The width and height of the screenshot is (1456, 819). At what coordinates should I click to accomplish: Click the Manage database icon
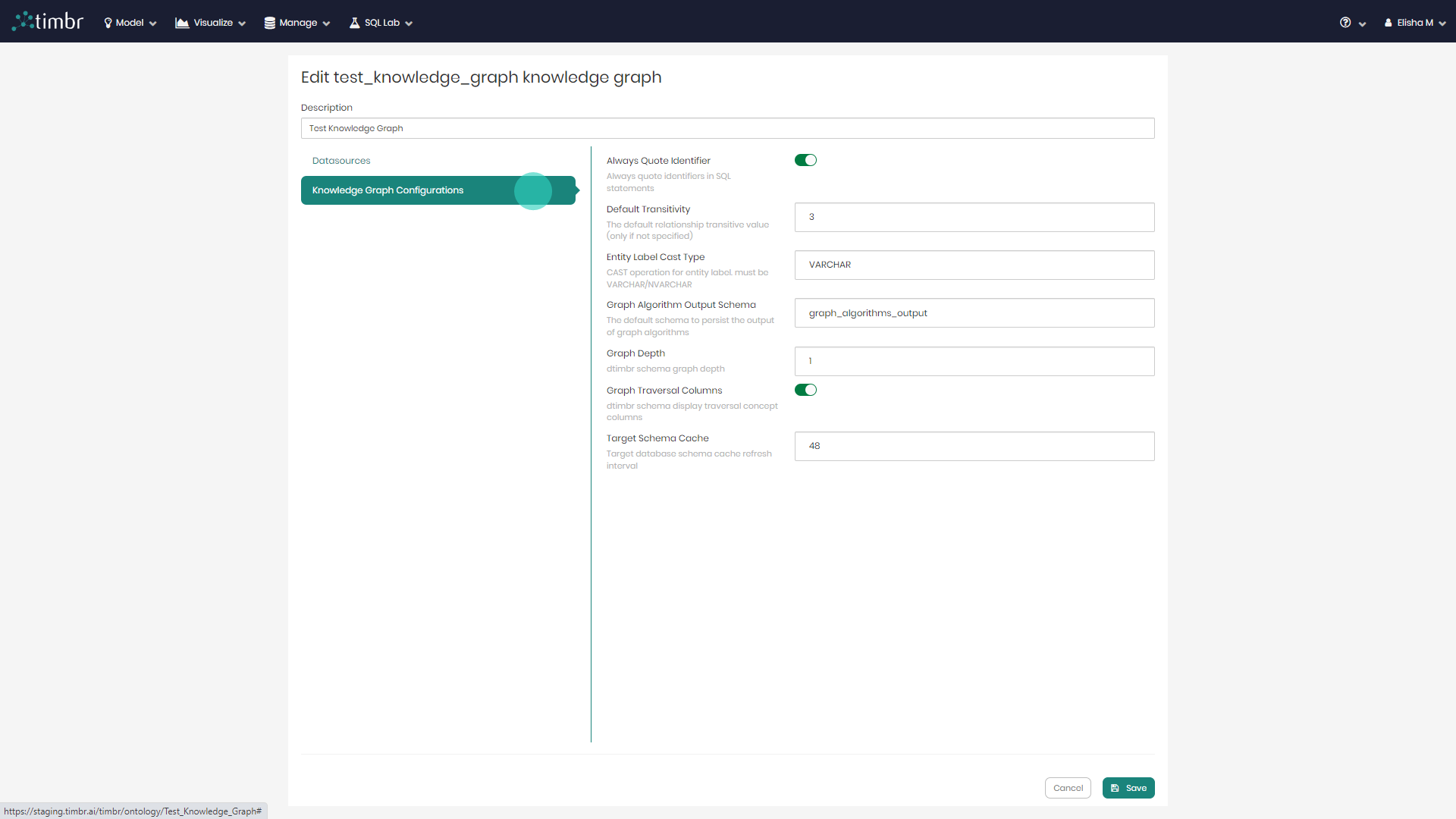click(269, 23)
